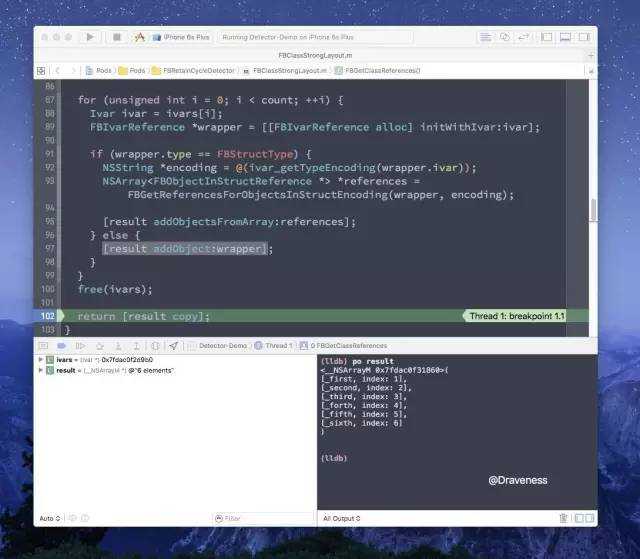Open FBGetClassReferences() function breadcrumb
This screenshot has height=559, width=640.
(378, 71)
